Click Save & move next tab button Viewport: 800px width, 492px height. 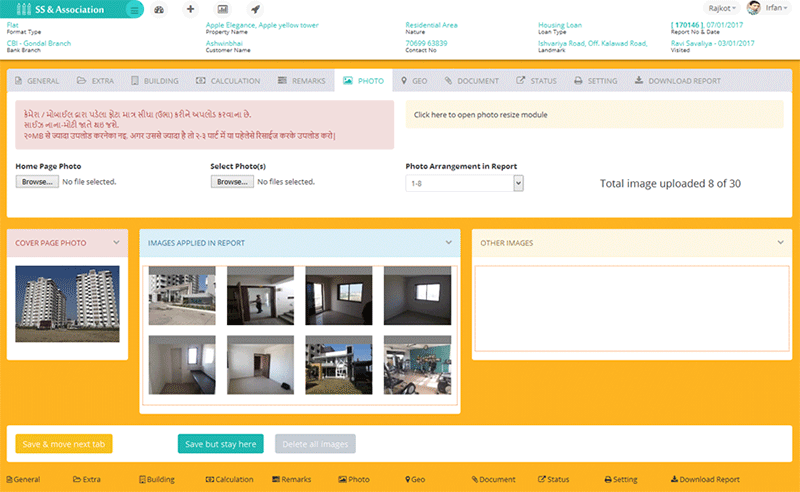pos(64,444)
